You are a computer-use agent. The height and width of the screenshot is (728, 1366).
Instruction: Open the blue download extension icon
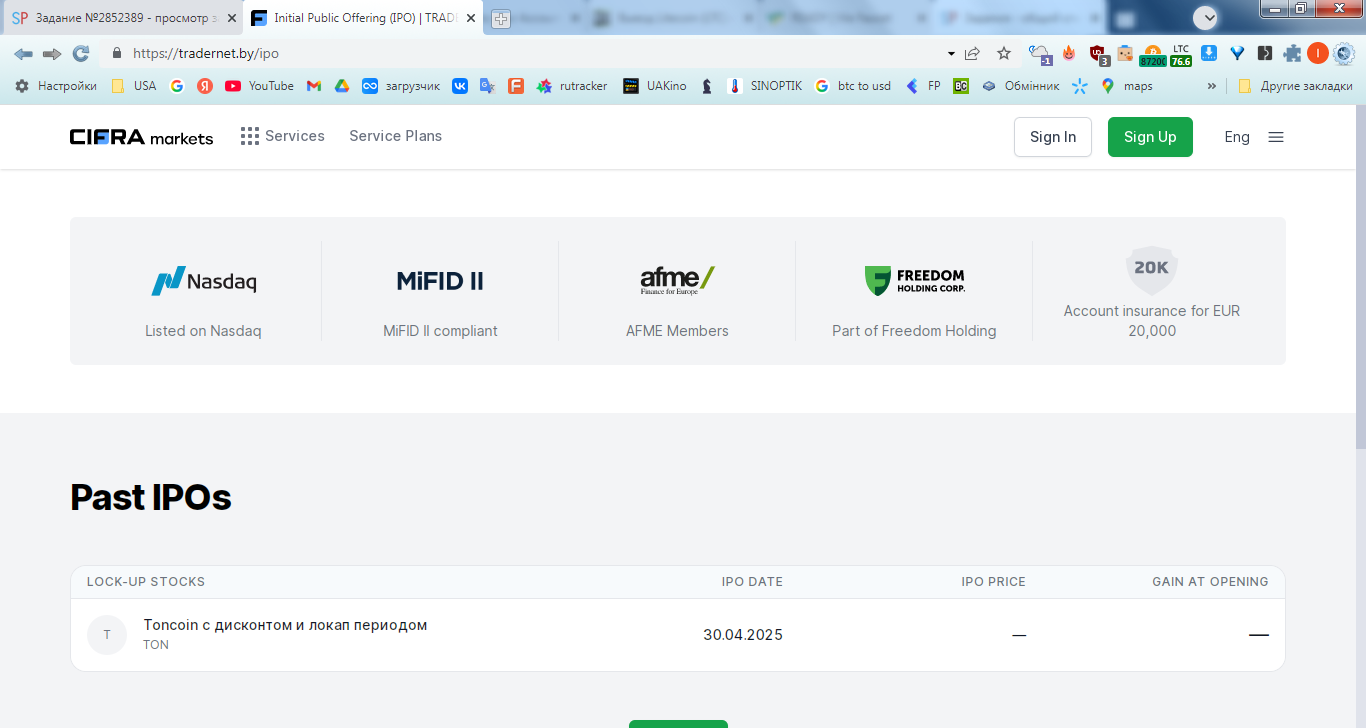point(1209,53)
